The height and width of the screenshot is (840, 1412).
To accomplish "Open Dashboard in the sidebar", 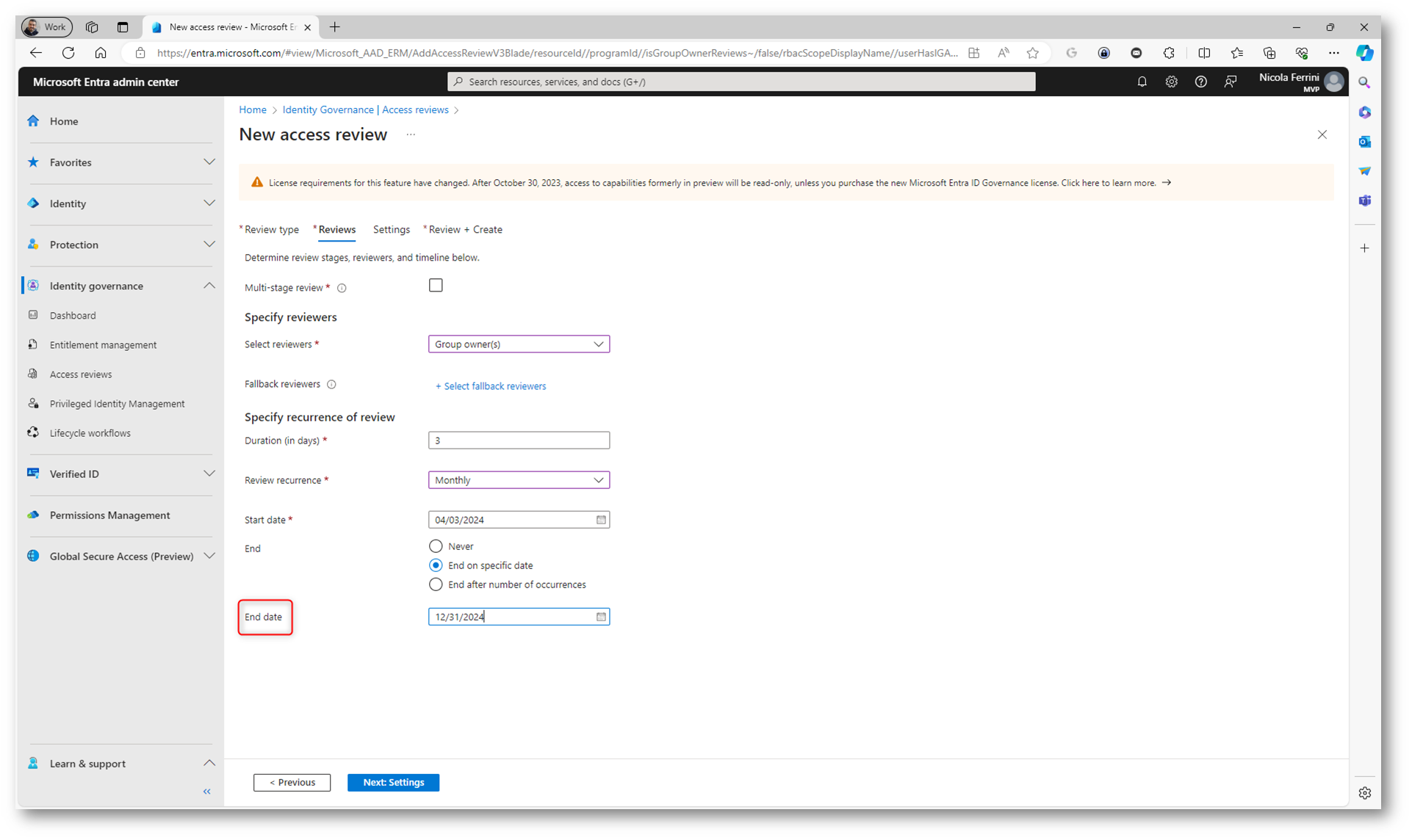I will click(x=73, y=315).
